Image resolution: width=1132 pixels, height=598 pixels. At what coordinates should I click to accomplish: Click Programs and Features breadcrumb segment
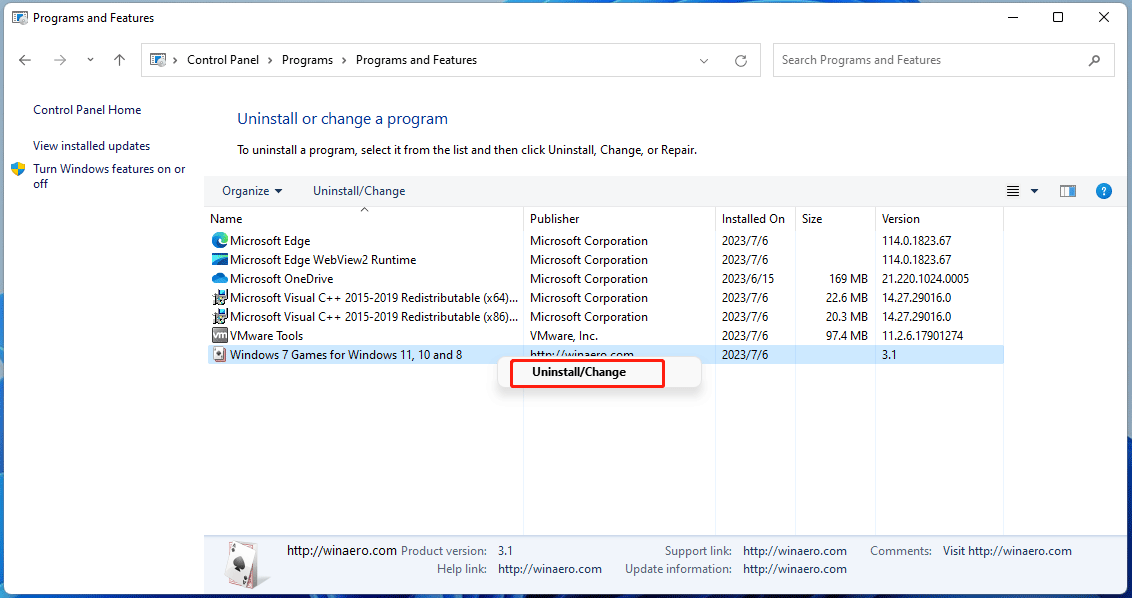pyautogui.click(x=417, y=60)
